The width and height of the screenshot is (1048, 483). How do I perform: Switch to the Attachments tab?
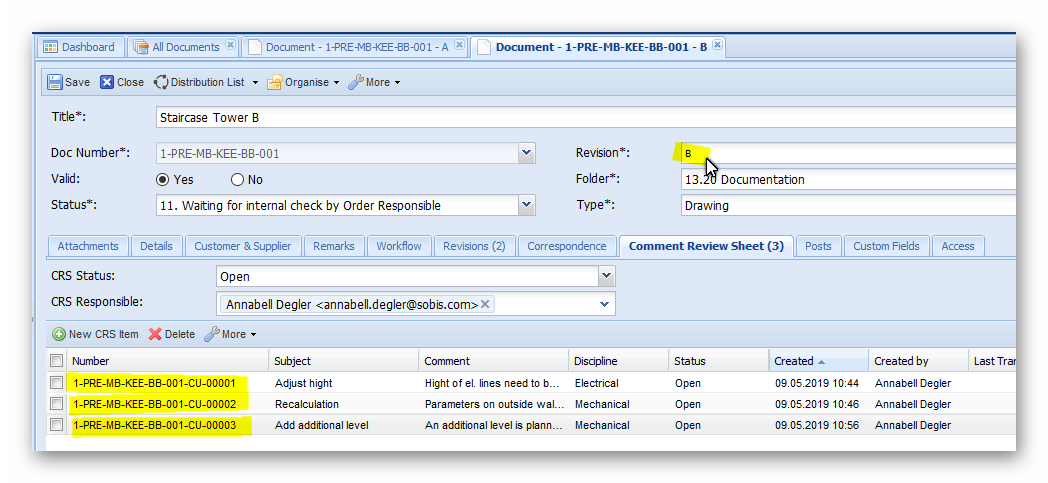click(x=88, y=246)
